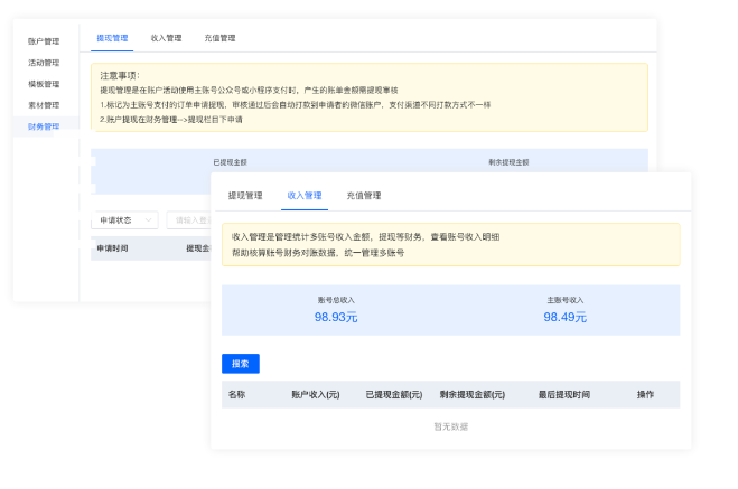Open 模板管理 in the left sidebar

[x=43, y=84]
